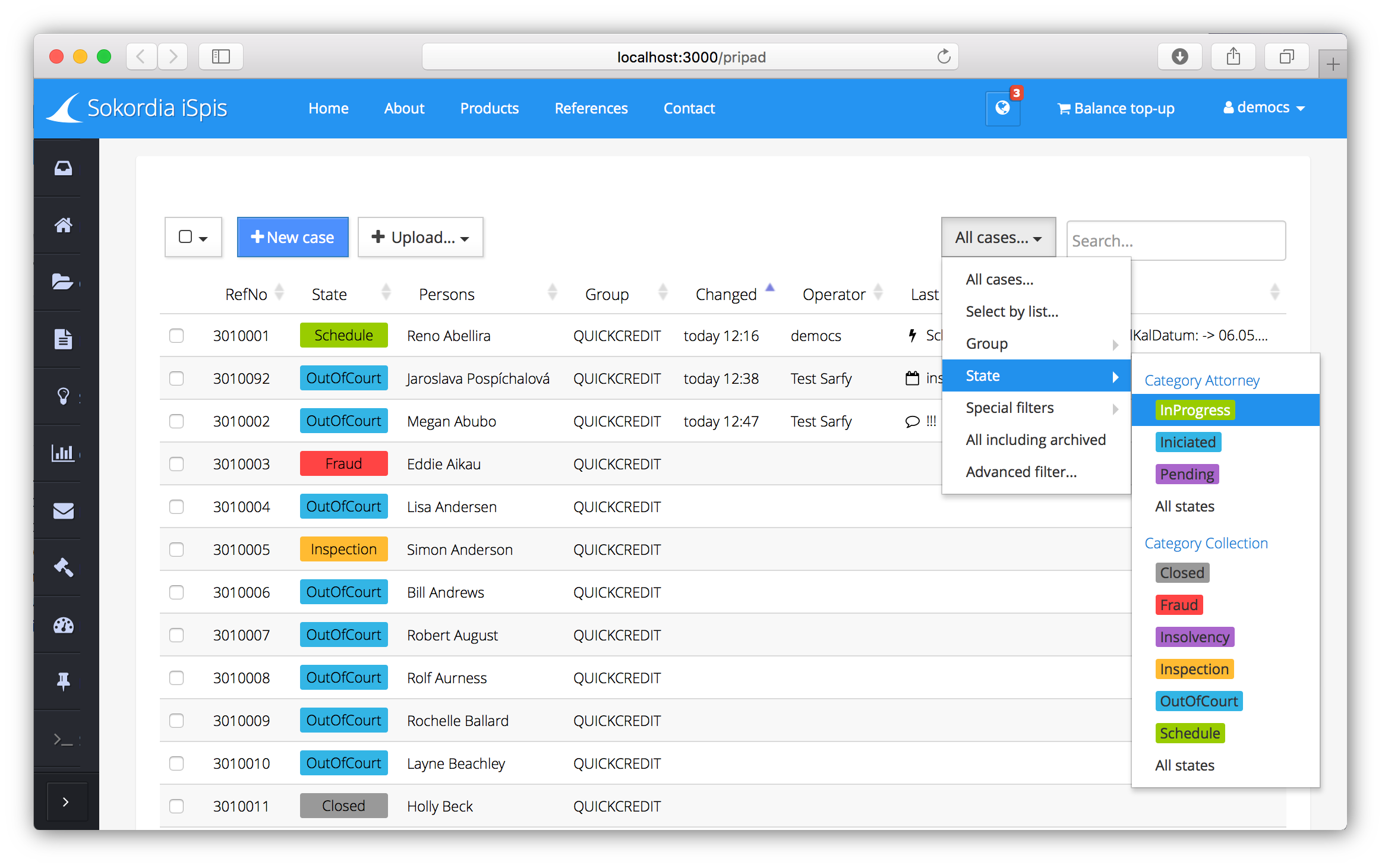Click the browser forward arrow
This screenshot has width=1385, height=868.
(x=173, y=57)
